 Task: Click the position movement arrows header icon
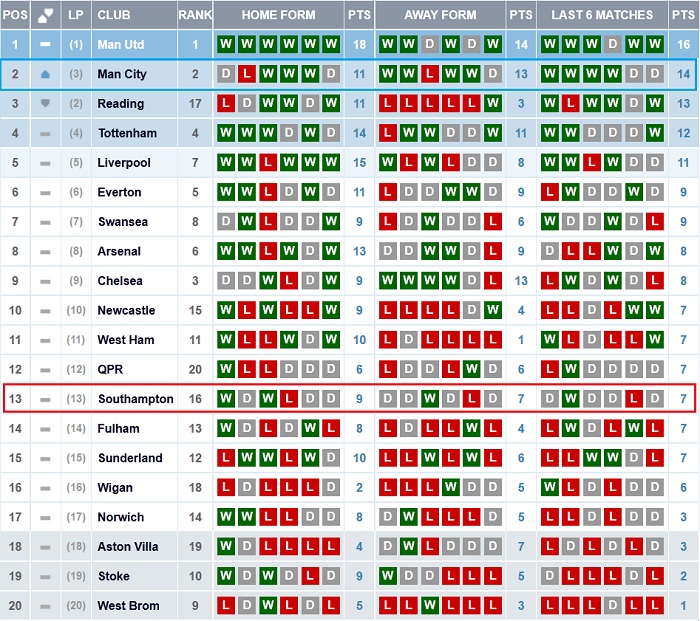[45, 15]
